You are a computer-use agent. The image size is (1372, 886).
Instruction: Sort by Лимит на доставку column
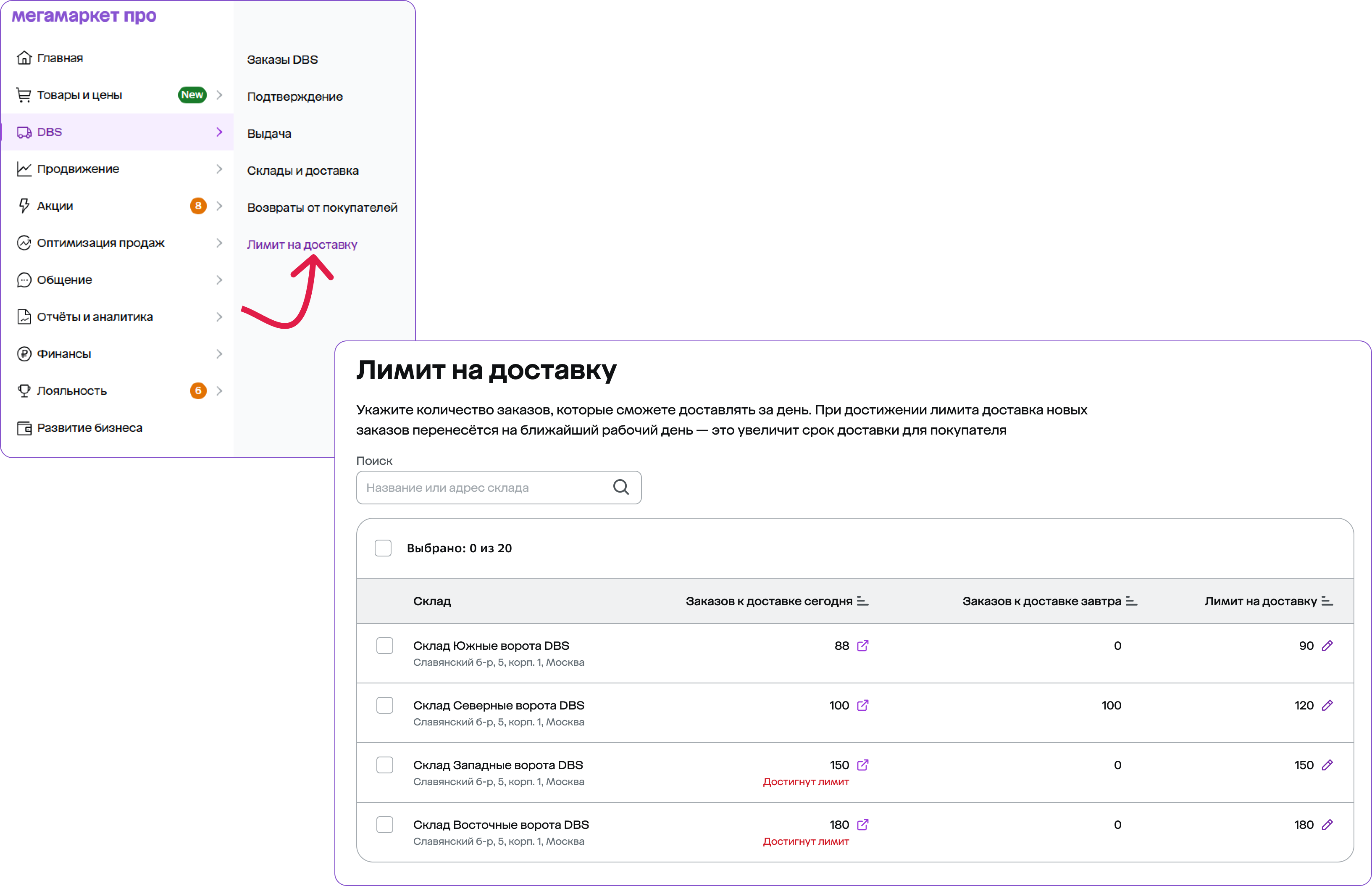pos(1327,601)
